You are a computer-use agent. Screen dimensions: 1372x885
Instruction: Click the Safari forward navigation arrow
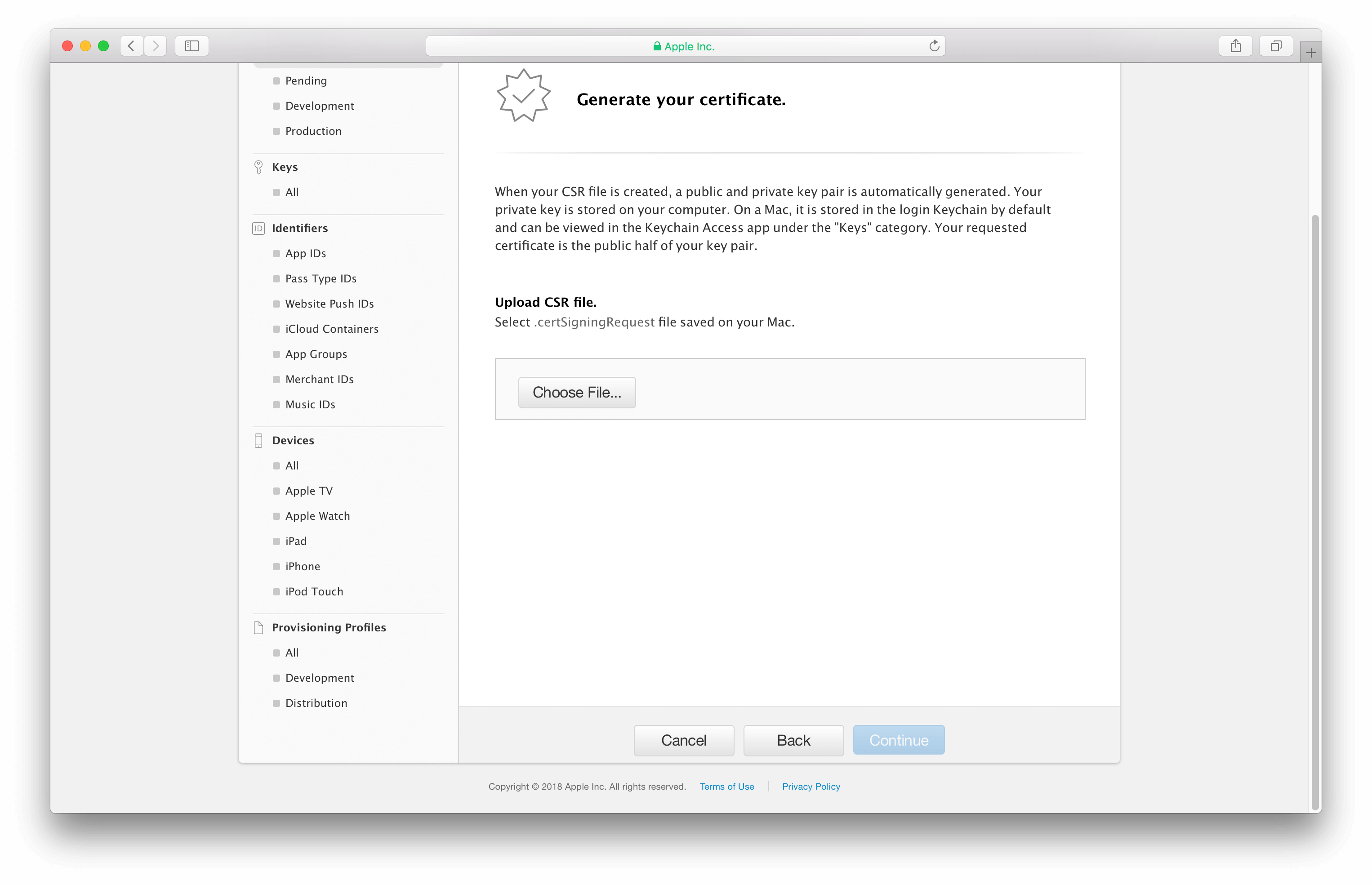(x=155, y=46)
